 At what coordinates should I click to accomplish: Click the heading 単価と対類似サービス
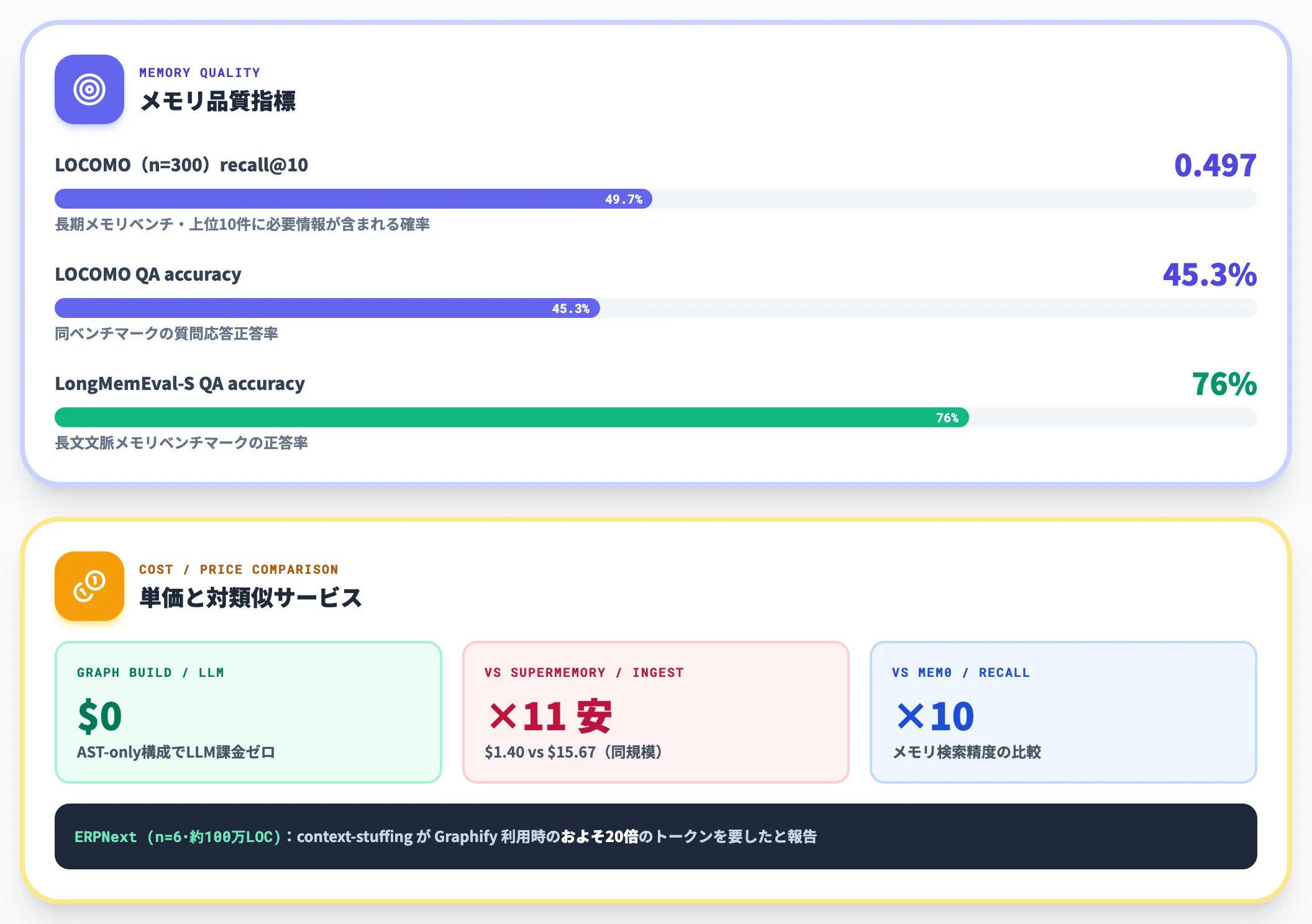[250, 598]
